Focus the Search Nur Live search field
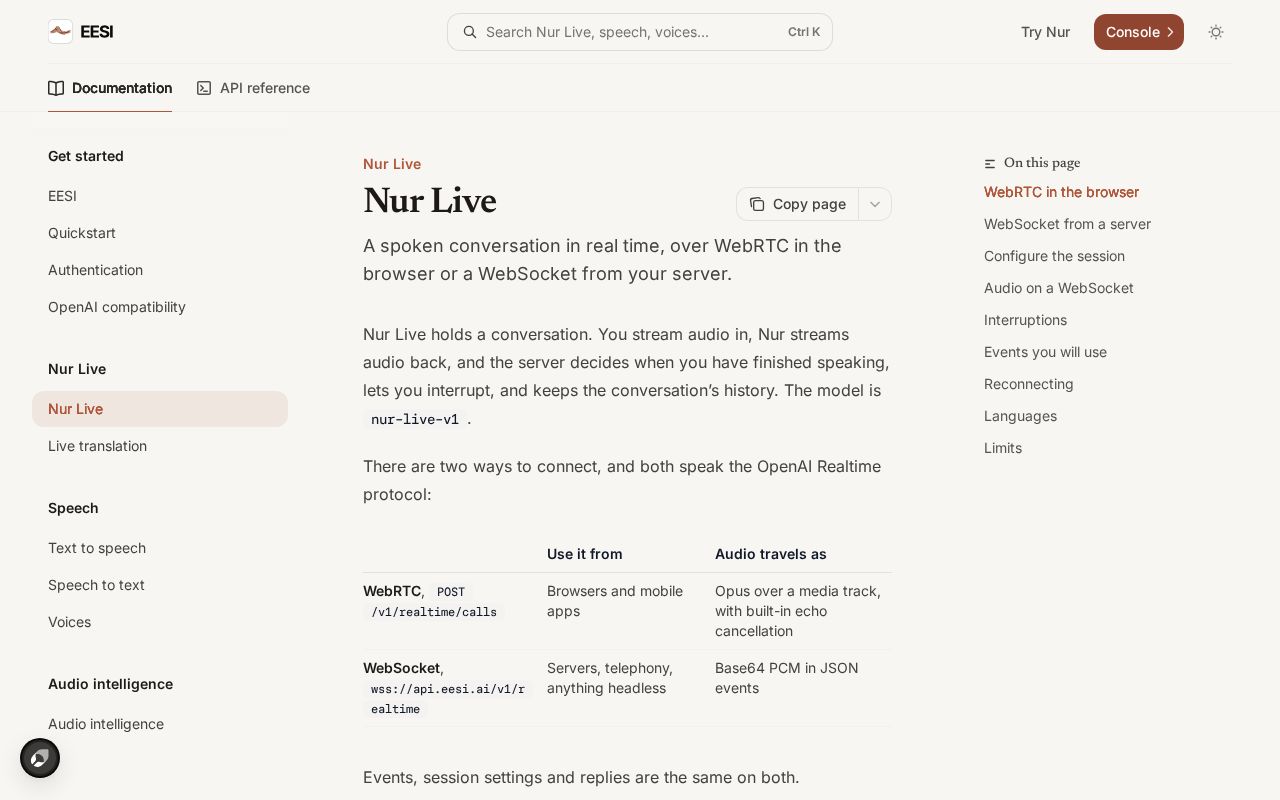This screenshot has height=800, width=1280. tap(640, 32)
